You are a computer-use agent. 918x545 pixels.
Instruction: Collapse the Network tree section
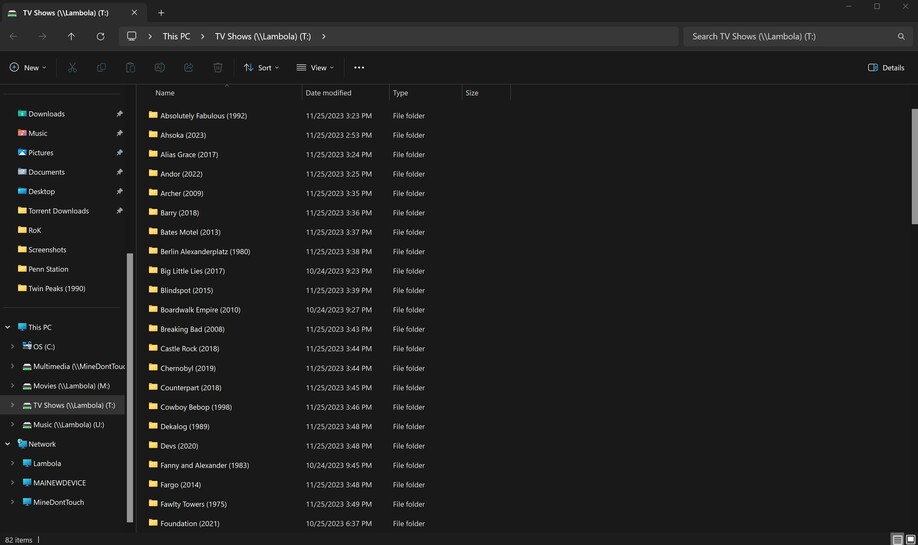(7, 444)
